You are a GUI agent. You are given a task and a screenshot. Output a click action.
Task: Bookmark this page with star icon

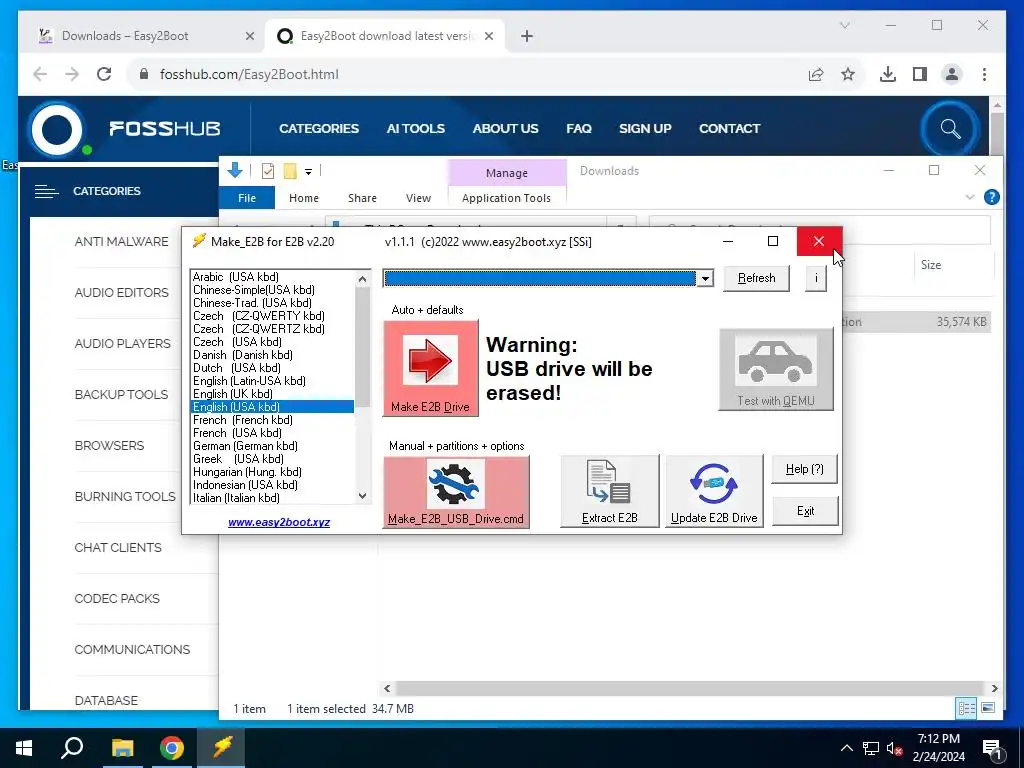(848, 74)
